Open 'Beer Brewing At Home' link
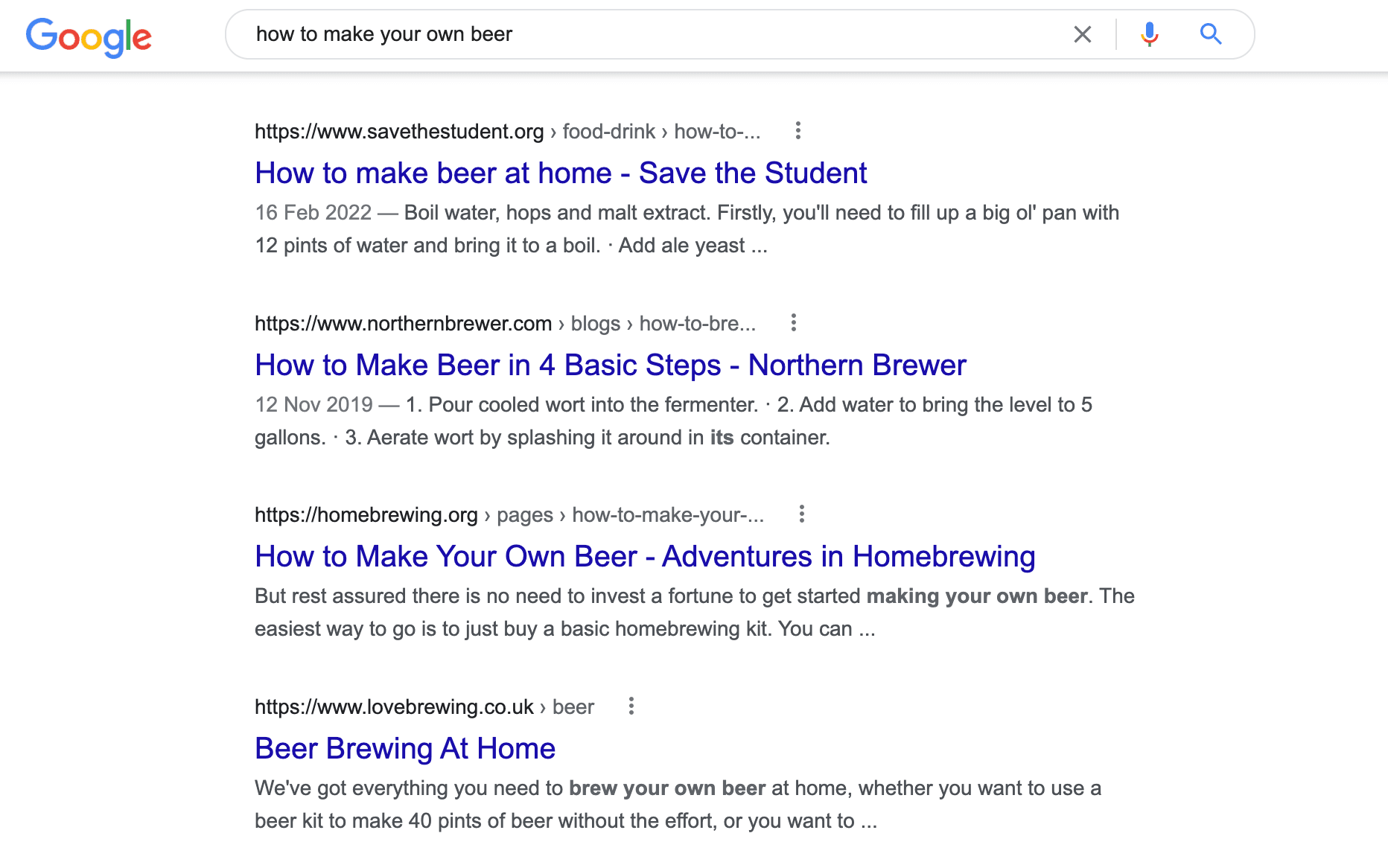Image resolution: width=1388 pixels, height=868 pixels. click(405, 748)
